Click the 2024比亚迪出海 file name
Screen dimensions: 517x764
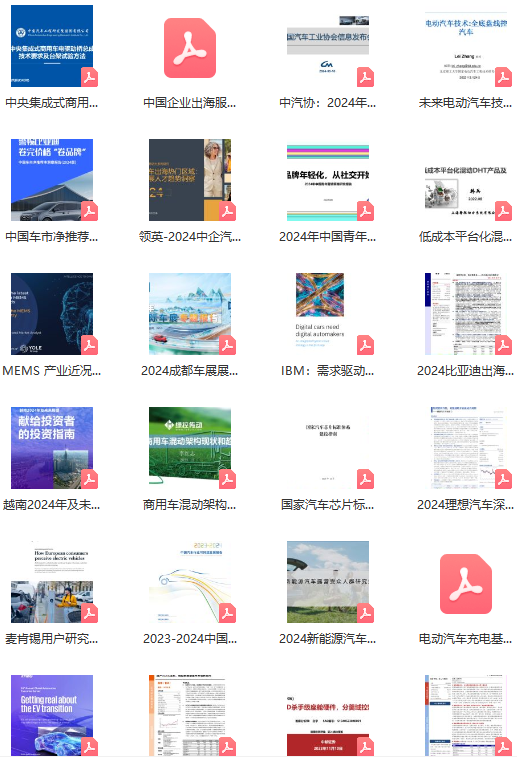[x=465, y=371]
